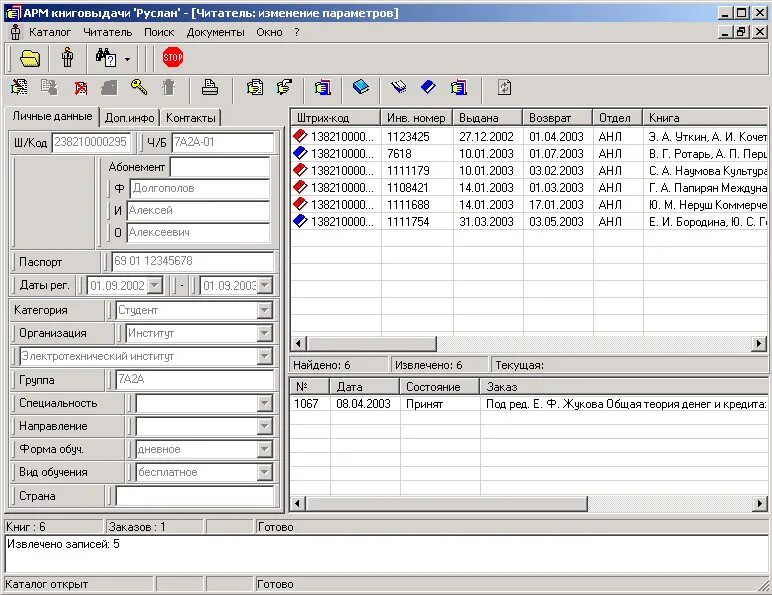Screen dimensions: 772x595
Task: Click the red STOP sign icon
Action: [173, 58]
